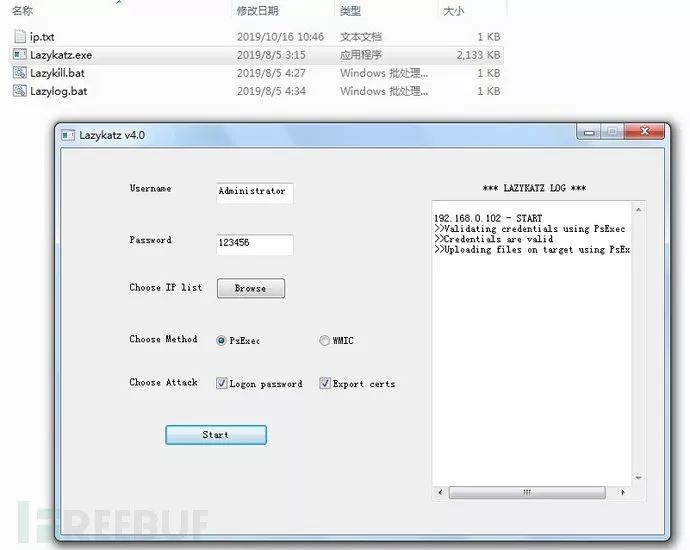Click the log scroll up arrow
690x550 pixels.
click(x=639, y=210)
